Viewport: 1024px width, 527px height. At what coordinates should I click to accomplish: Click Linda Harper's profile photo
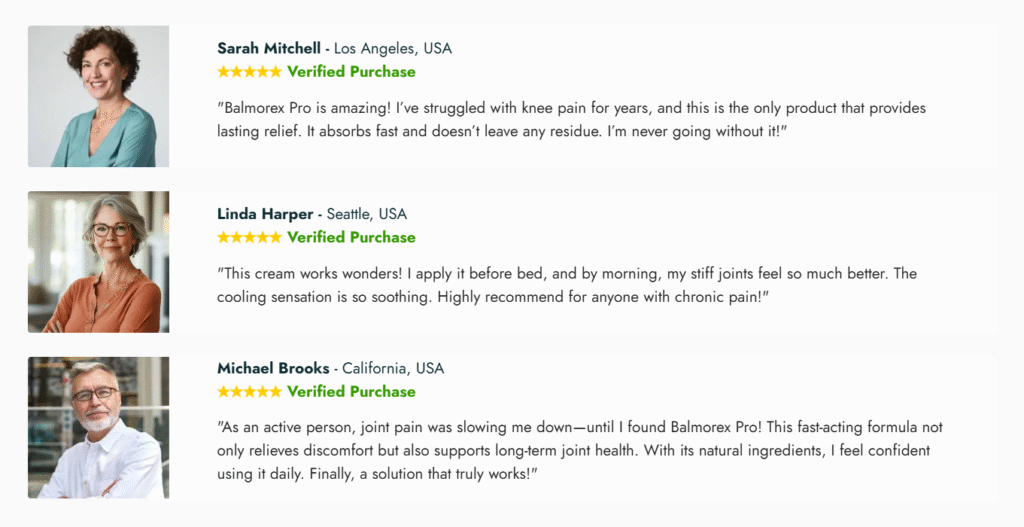99,262
